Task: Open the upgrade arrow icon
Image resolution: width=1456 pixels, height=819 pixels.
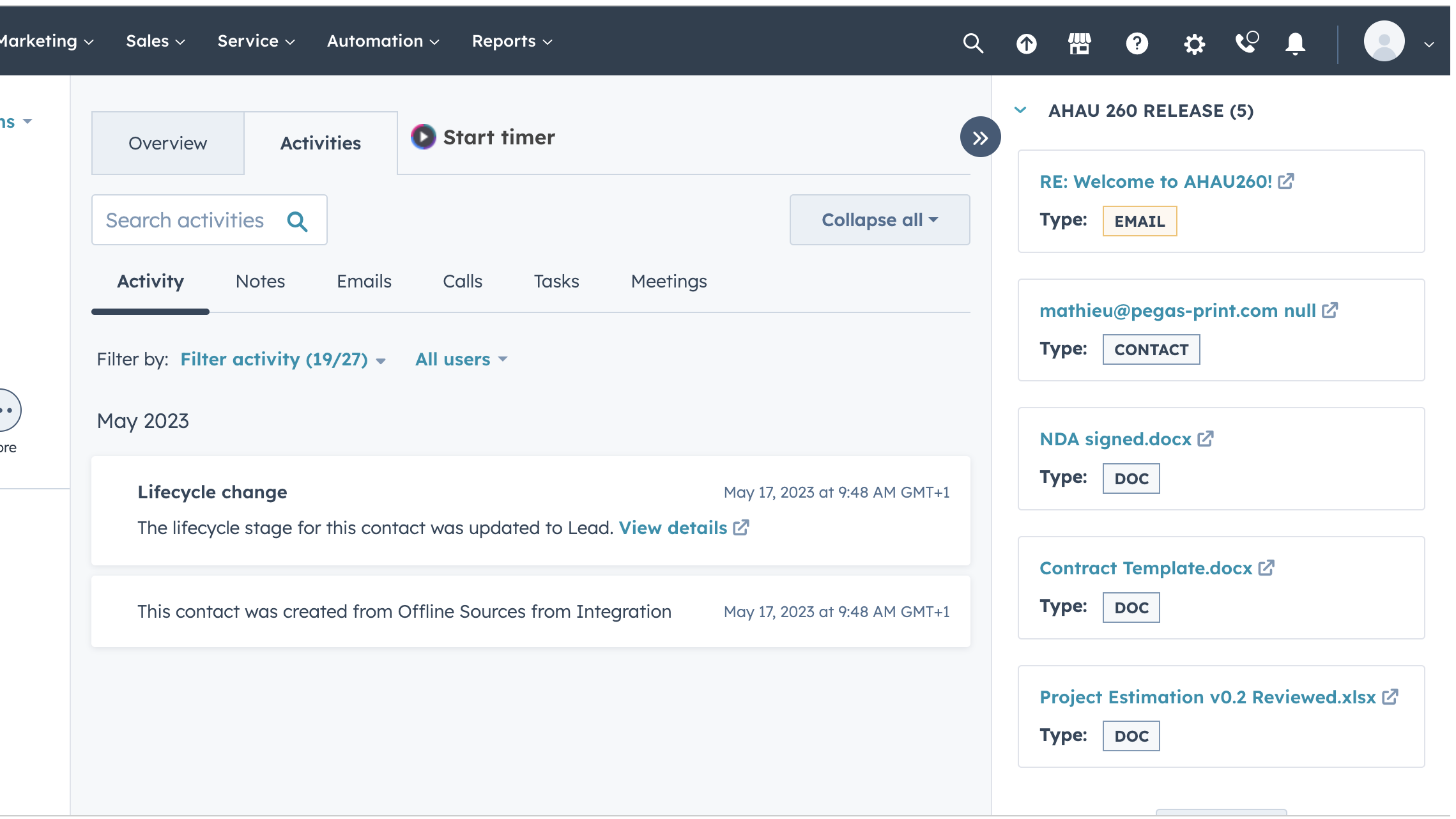Action: [x=1026, y=43]
